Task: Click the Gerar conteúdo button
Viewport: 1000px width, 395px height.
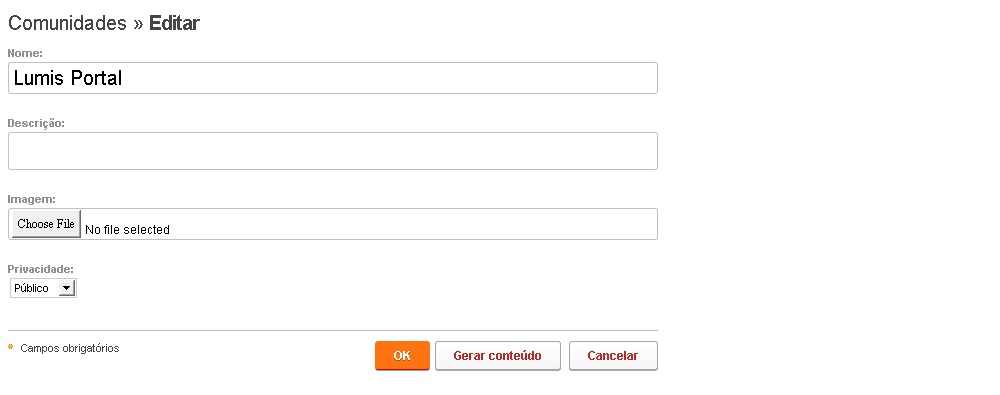Action: tap(497, 355)
